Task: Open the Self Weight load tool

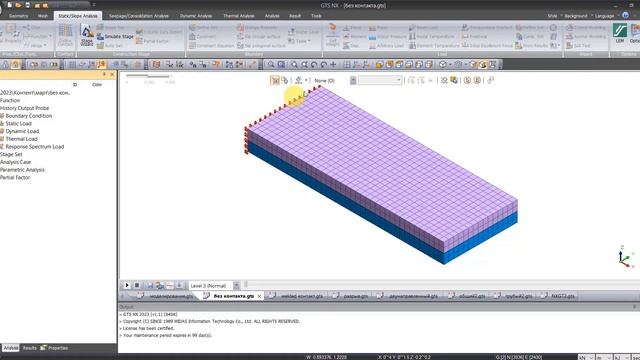Action: 333,35
